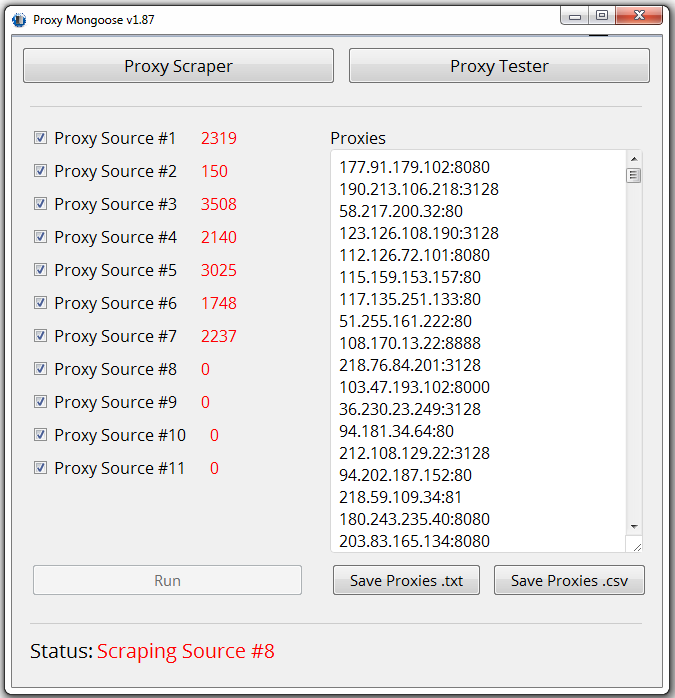Toggle Proxy Source #9 checkbox
This screenshot has height=698, width=675.
(41, 402)
